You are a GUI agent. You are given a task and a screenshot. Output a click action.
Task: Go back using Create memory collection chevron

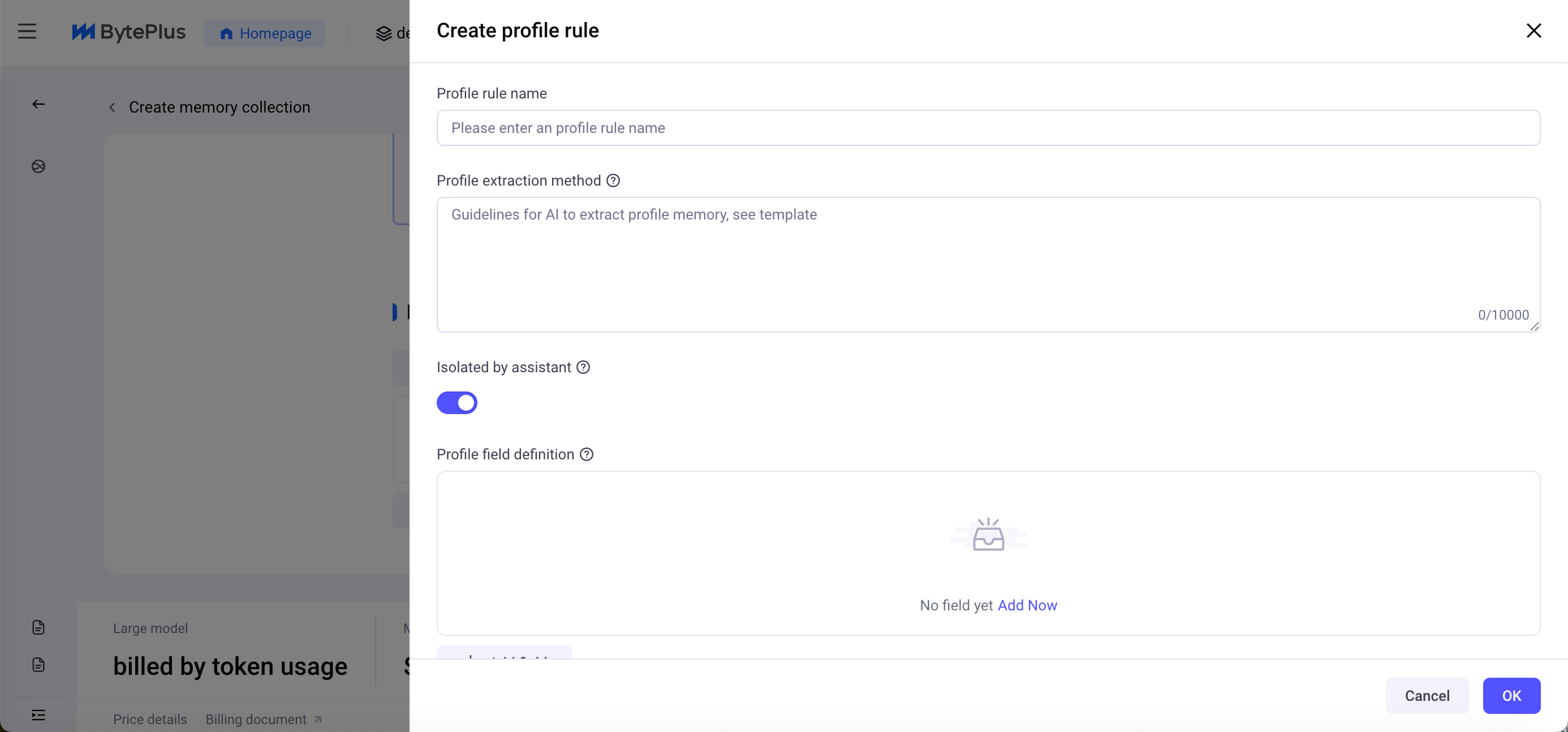112,107
